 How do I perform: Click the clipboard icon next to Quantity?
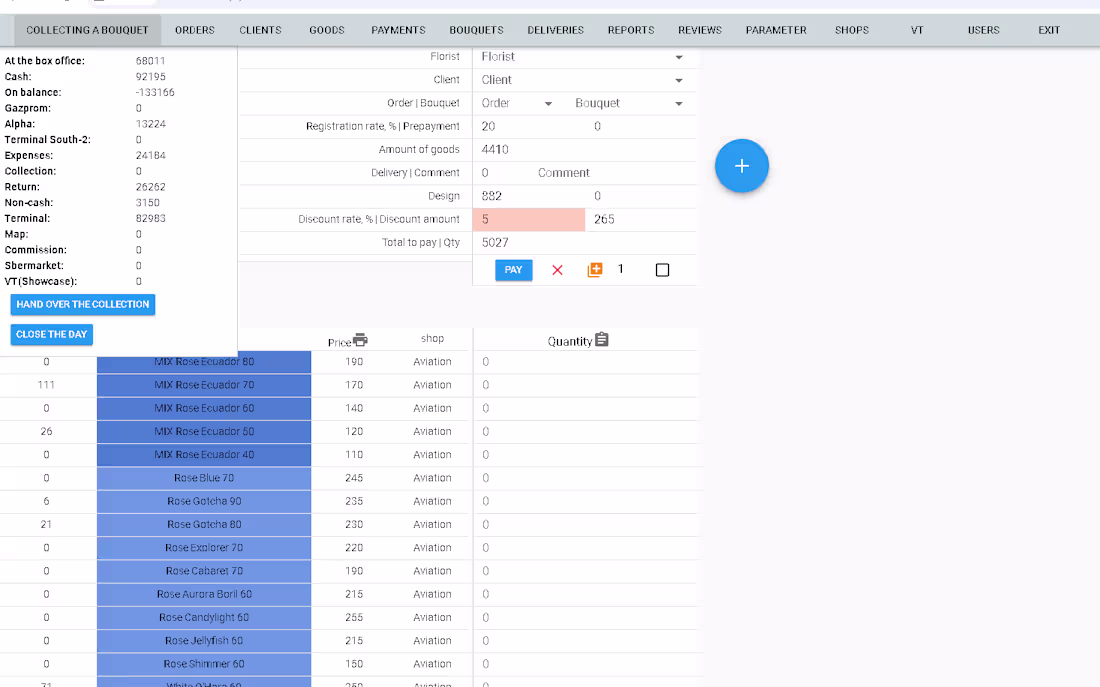[x=601, y=340]
